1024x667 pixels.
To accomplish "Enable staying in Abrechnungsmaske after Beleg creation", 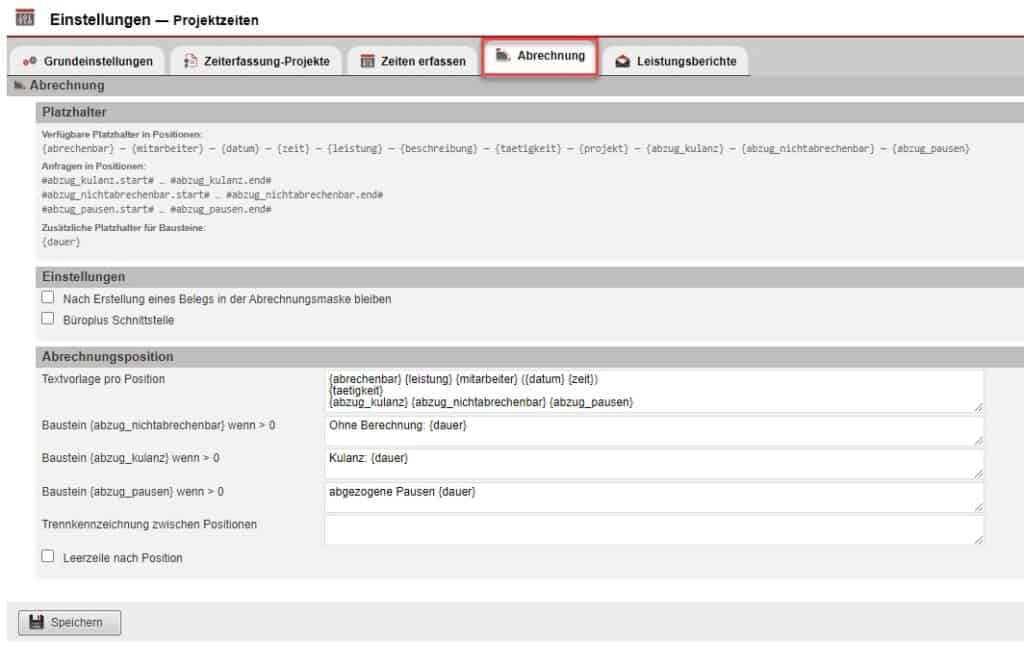I will click(47, 297).
